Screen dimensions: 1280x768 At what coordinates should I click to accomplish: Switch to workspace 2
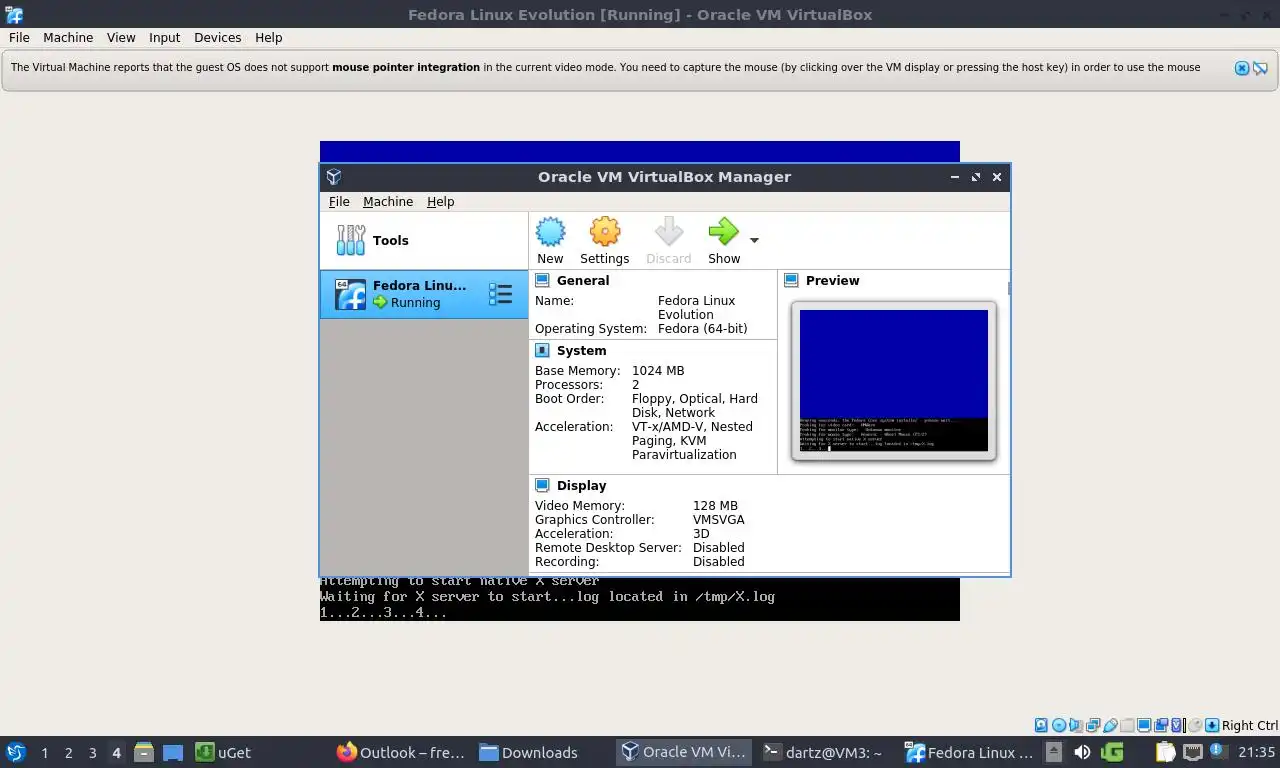[68, 753]
